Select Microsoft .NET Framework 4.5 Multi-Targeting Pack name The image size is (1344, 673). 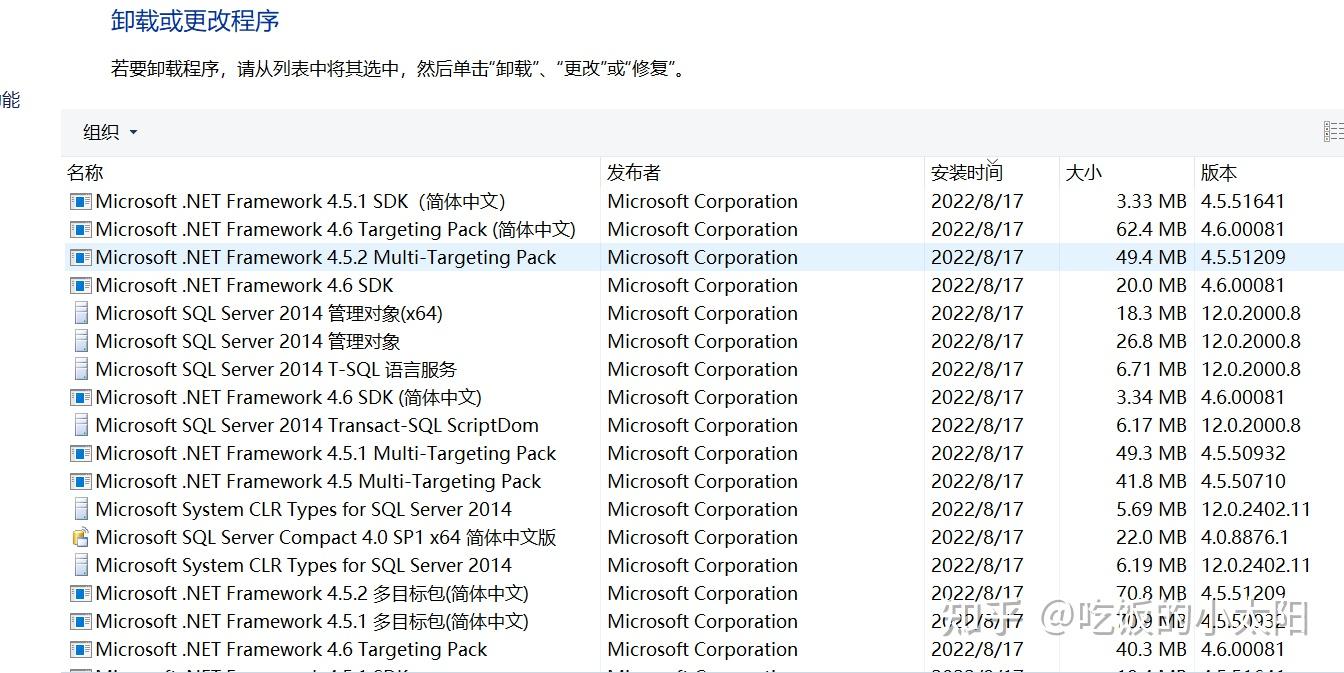coord(318,481)
